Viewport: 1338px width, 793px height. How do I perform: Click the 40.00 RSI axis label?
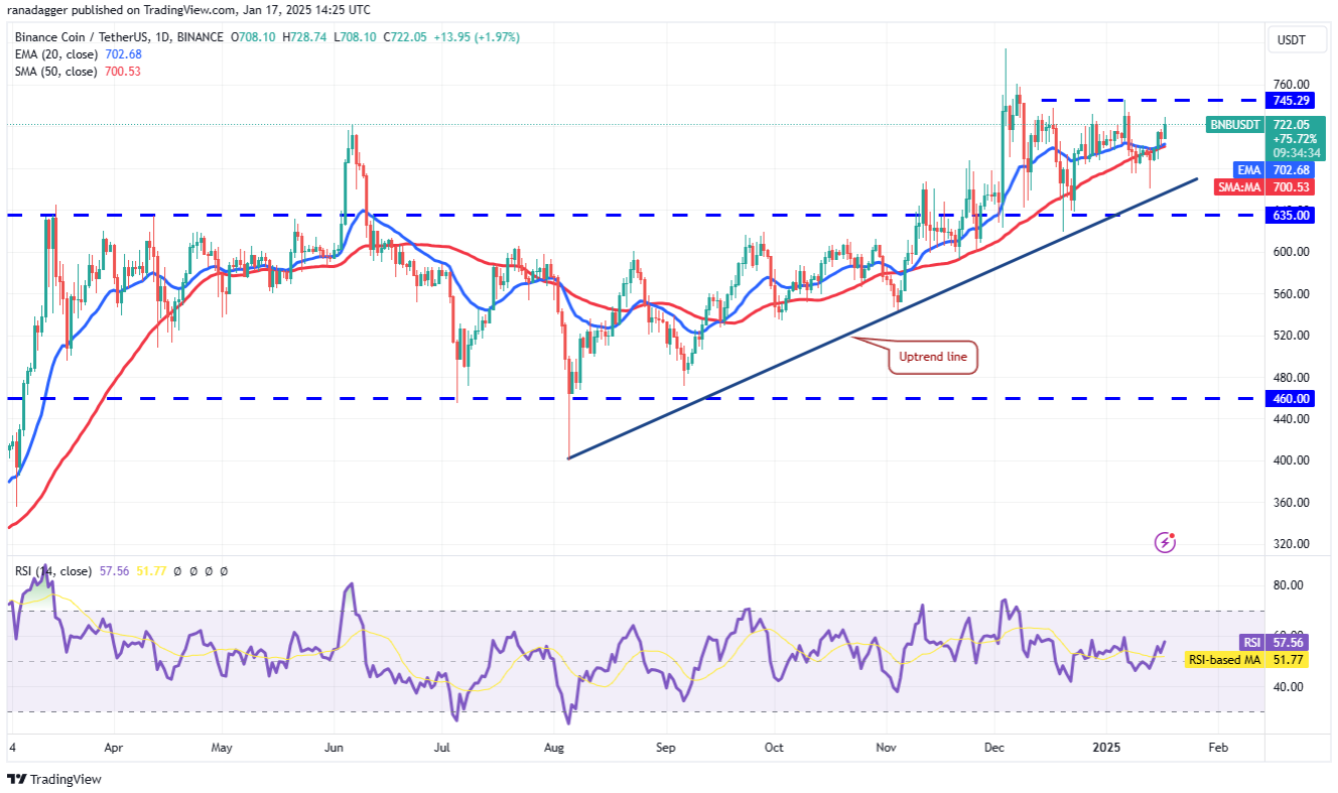point(1287,687)
